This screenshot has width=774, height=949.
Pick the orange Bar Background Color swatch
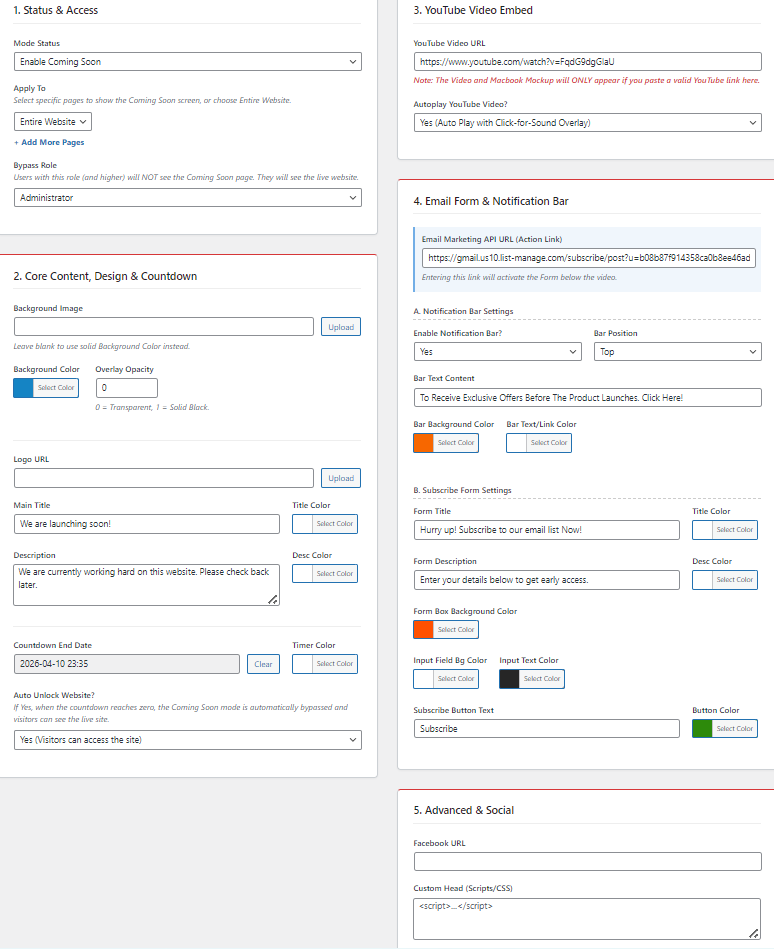(x=424, y=443)
